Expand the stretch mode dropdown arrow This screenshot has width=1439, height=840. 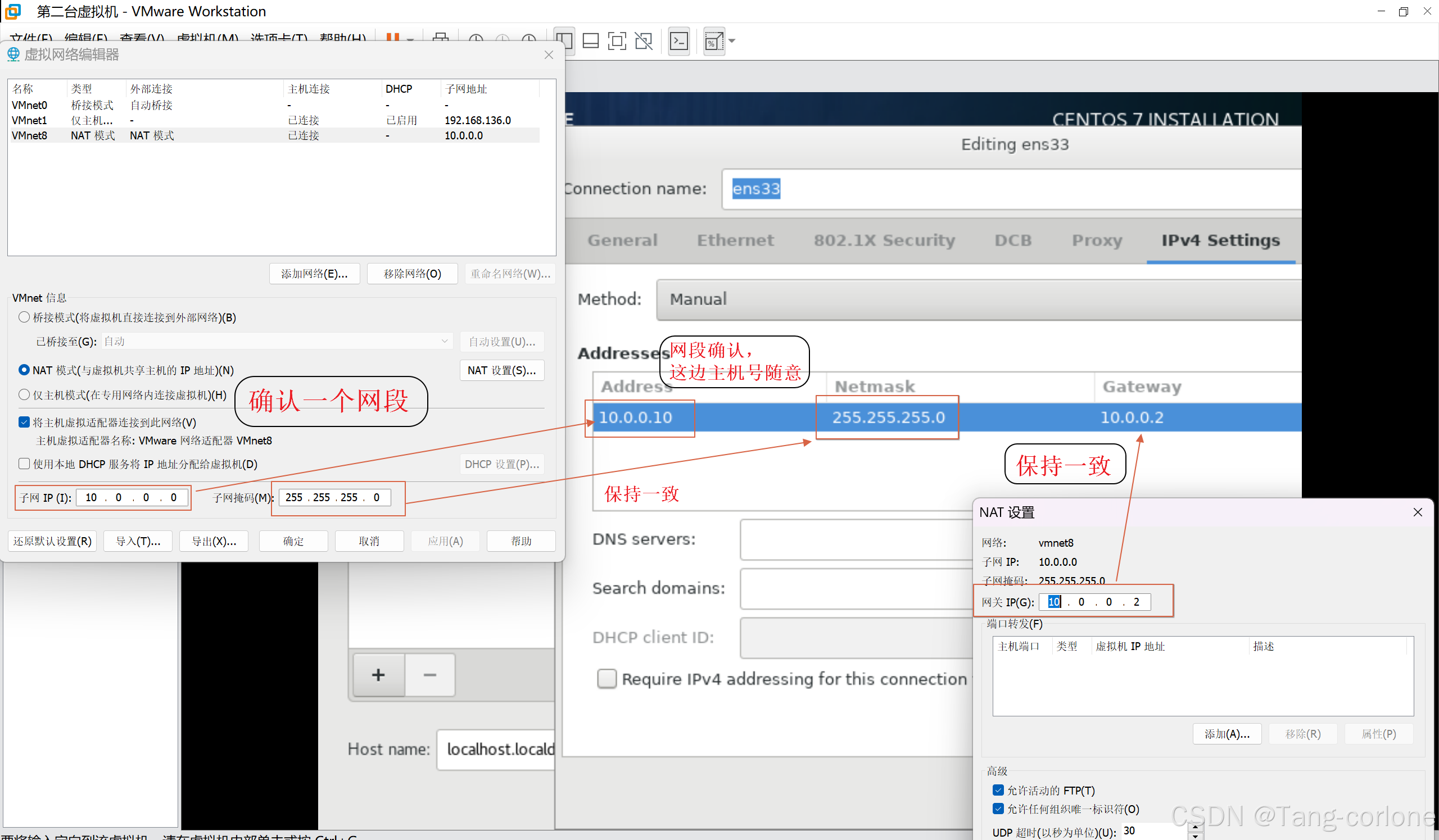click(x=732, y=41)
